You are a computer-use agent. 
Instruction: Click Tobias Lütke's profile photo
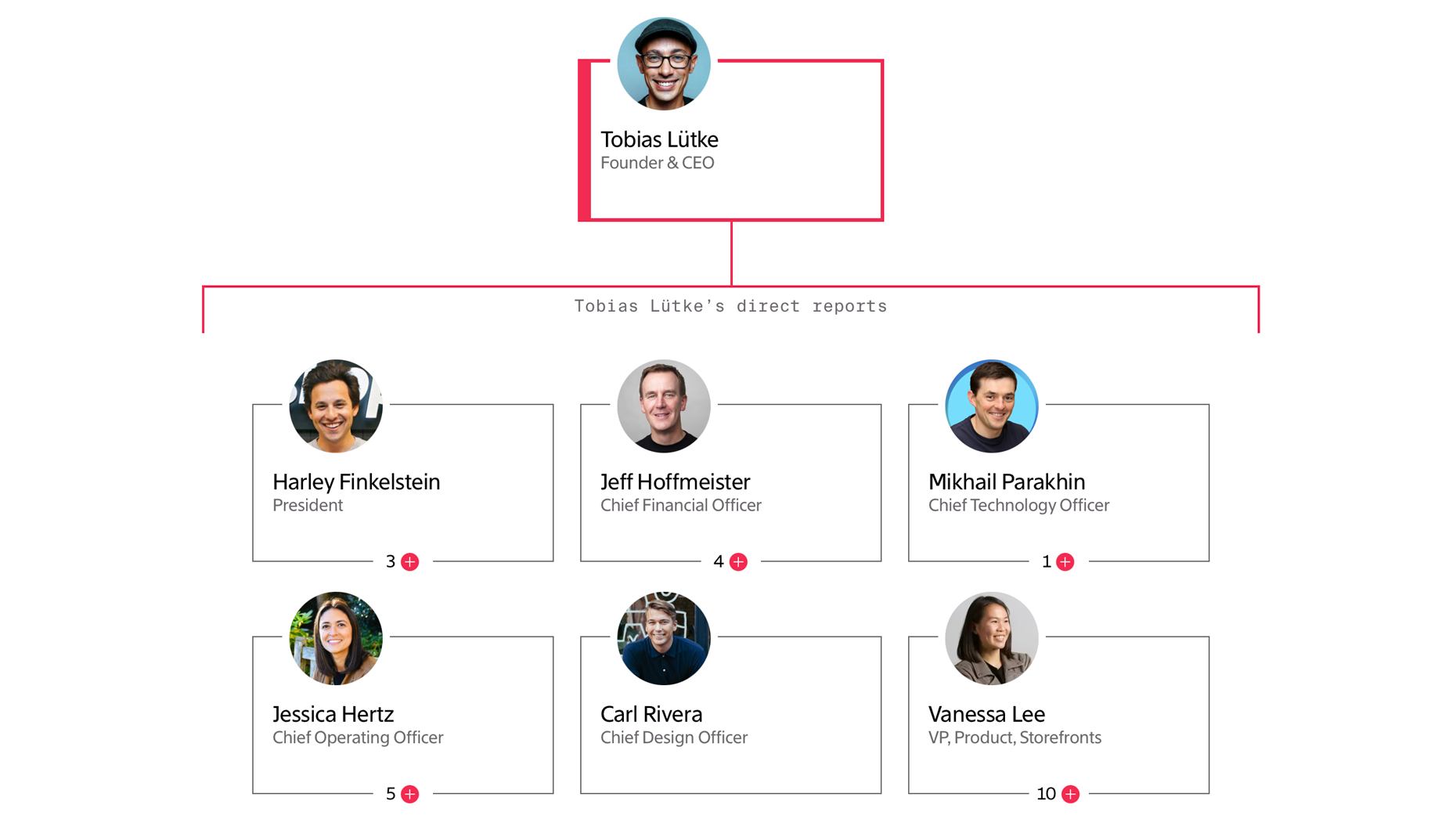663,63
